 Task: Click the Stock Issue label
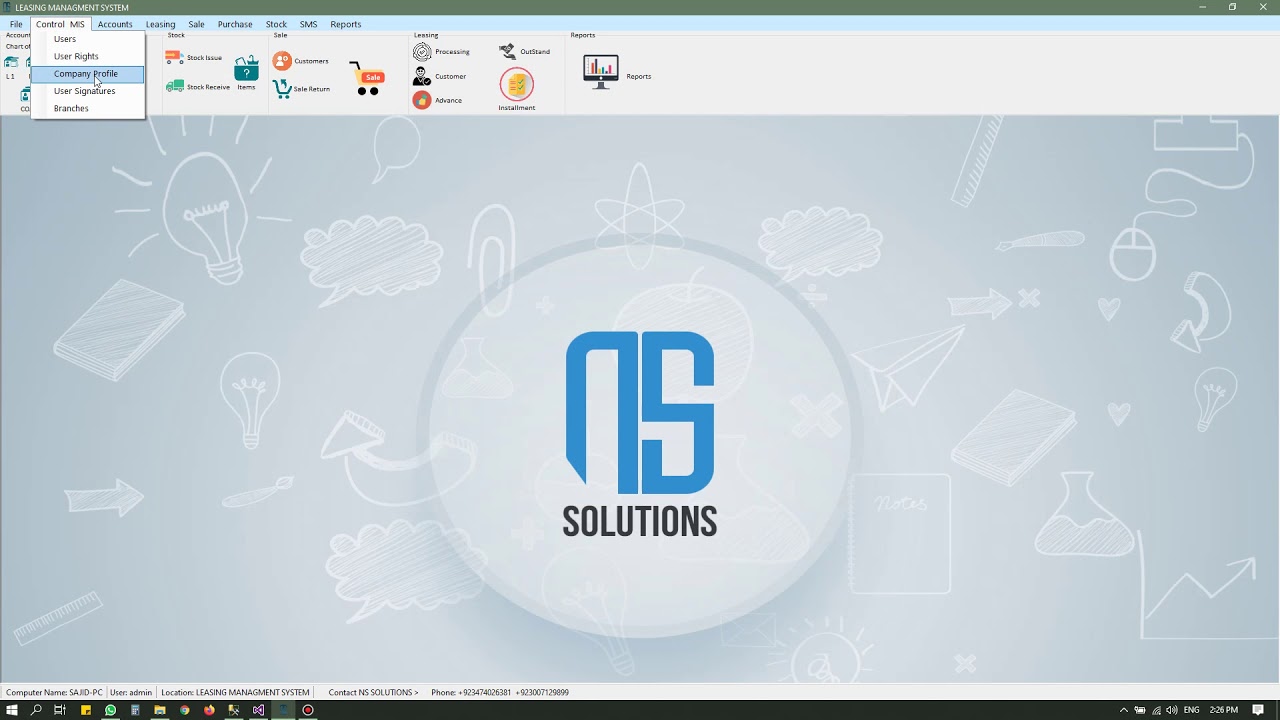tap(204, 58)
